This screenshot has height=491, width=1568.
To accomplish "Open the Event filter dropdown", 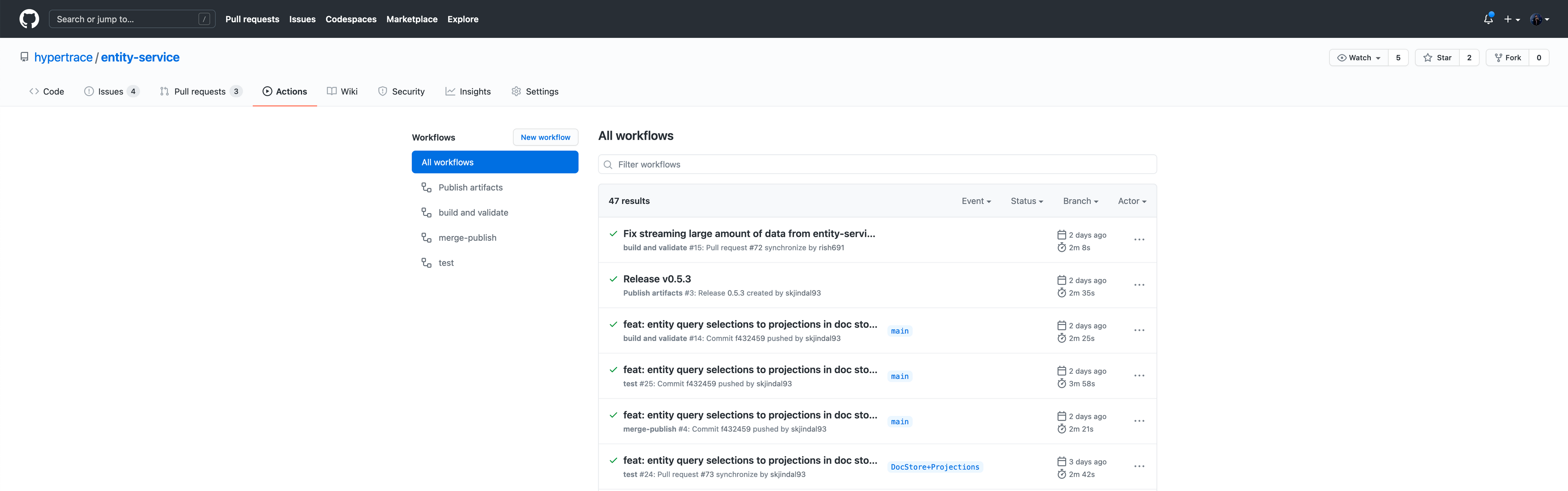I will [976, 201].
